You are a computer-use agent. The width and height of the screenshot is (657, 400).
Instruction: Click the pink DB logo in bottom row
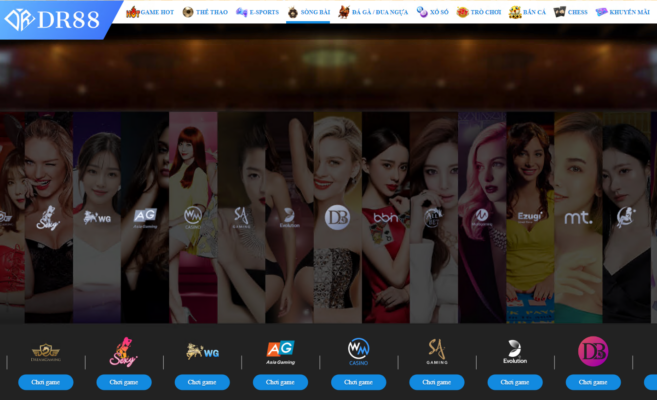tap(593, 351)
